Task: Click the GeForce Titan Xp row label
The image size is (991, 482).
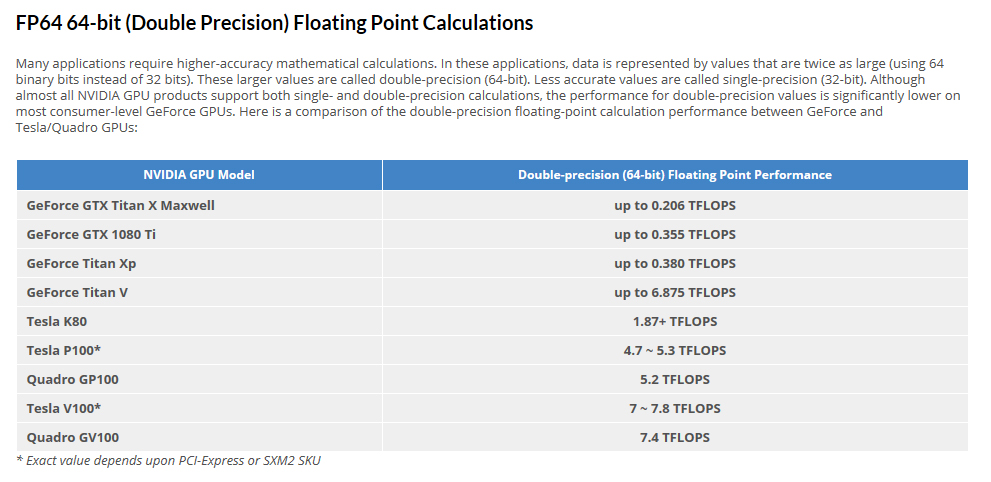Action: (81, 263)
